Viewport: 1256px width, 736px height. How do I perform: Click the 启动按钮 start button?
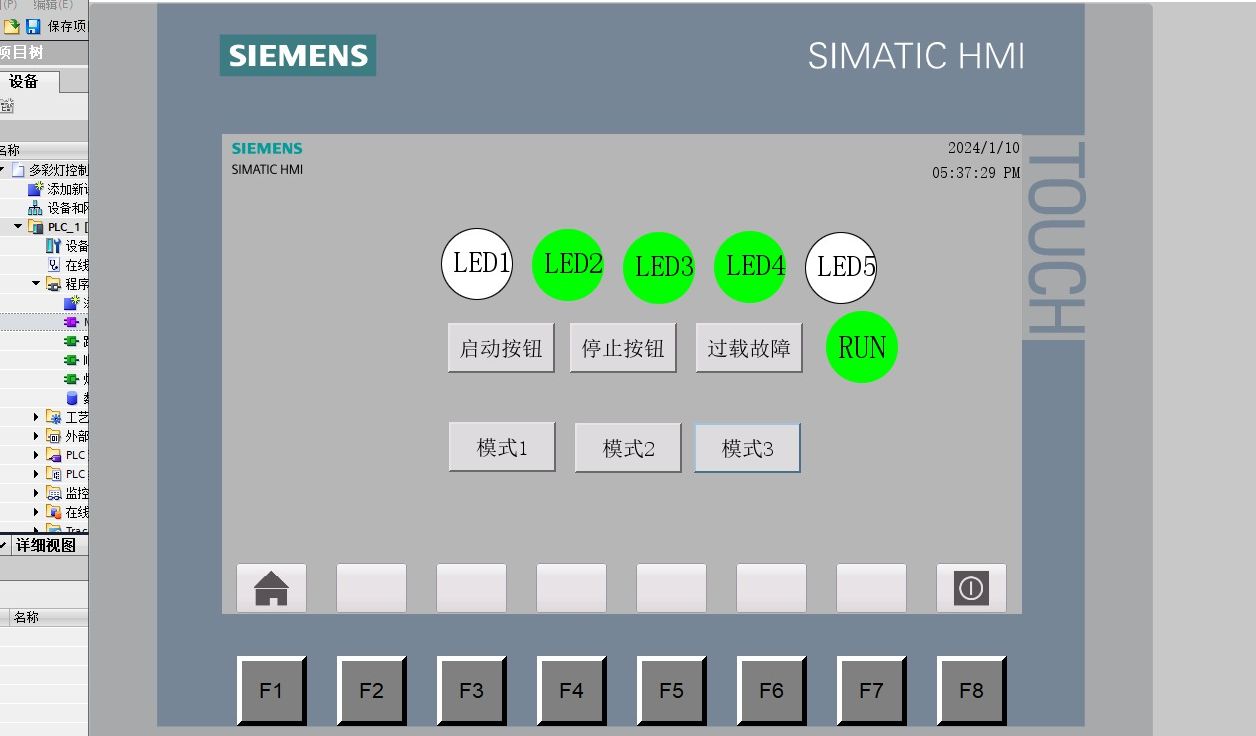click(x=501, y=348)
